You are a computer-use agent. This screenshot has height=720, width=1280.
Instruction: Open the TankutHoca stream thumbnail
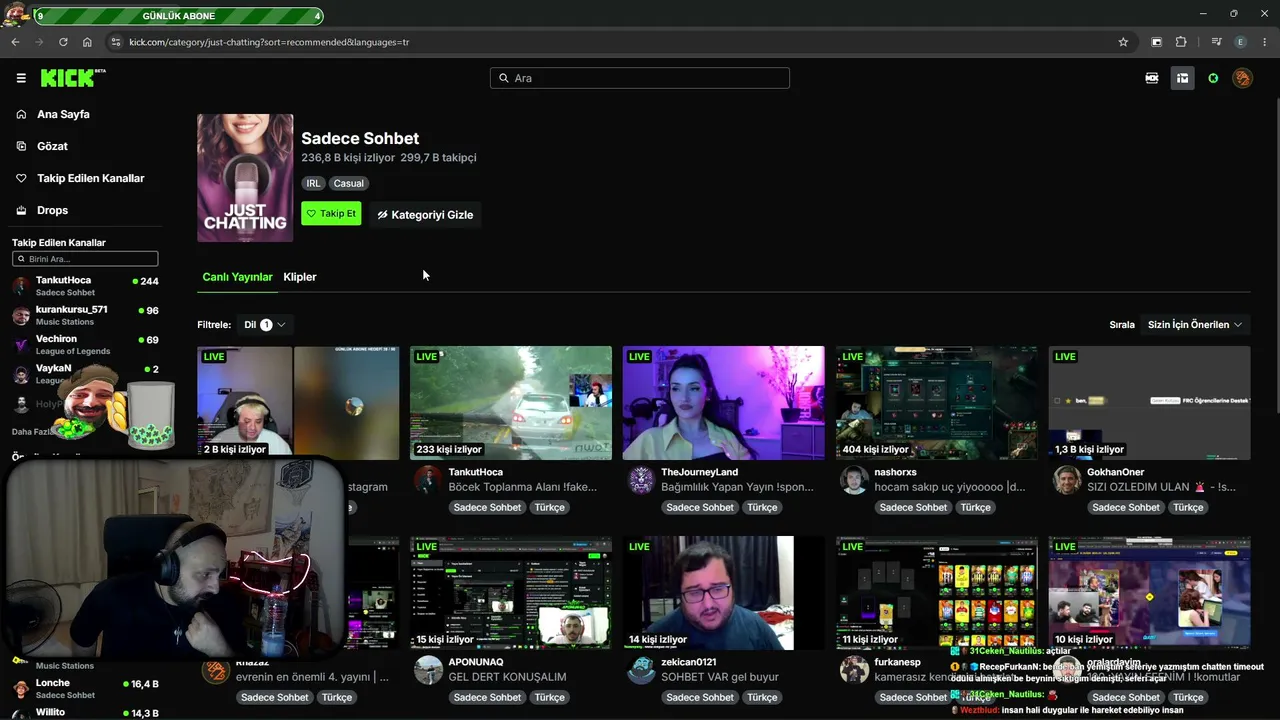click(x=511, y=403)
